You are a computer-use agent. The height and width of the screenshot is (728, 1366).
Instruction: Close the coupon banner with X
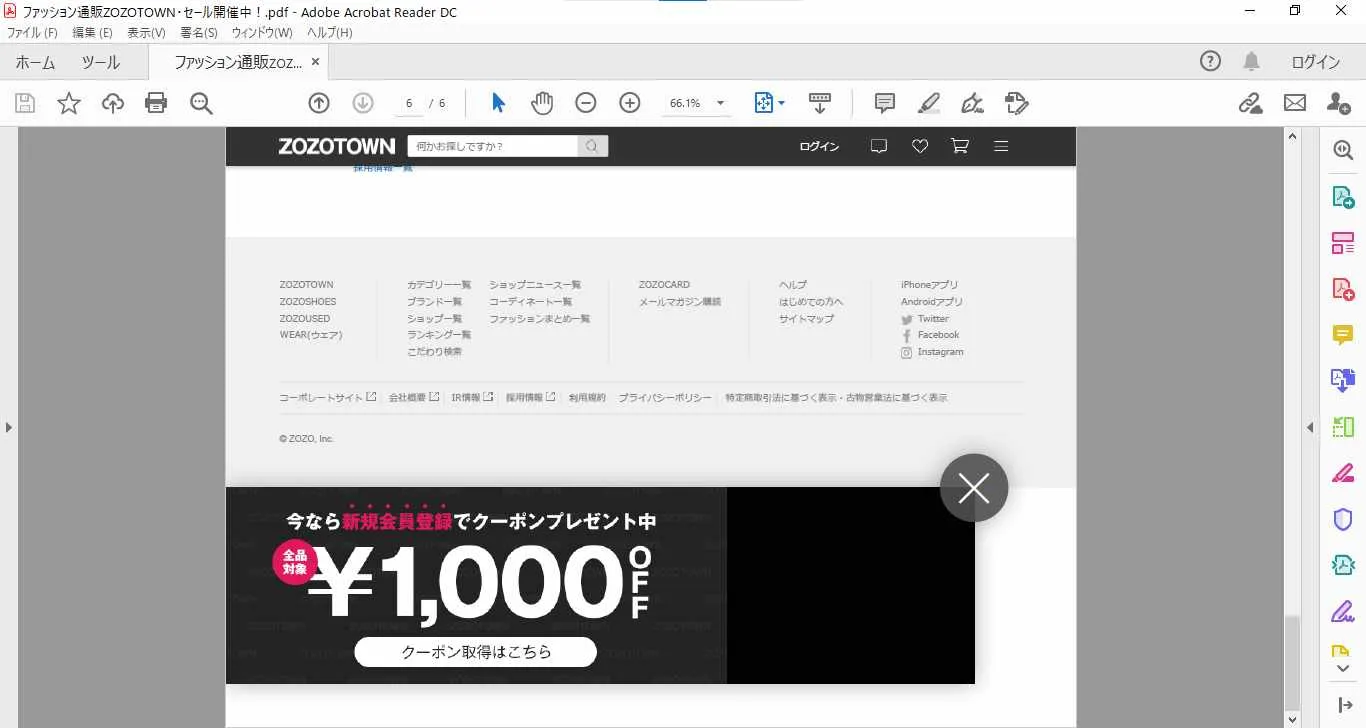pyautogui.click(x=974, y=488)
